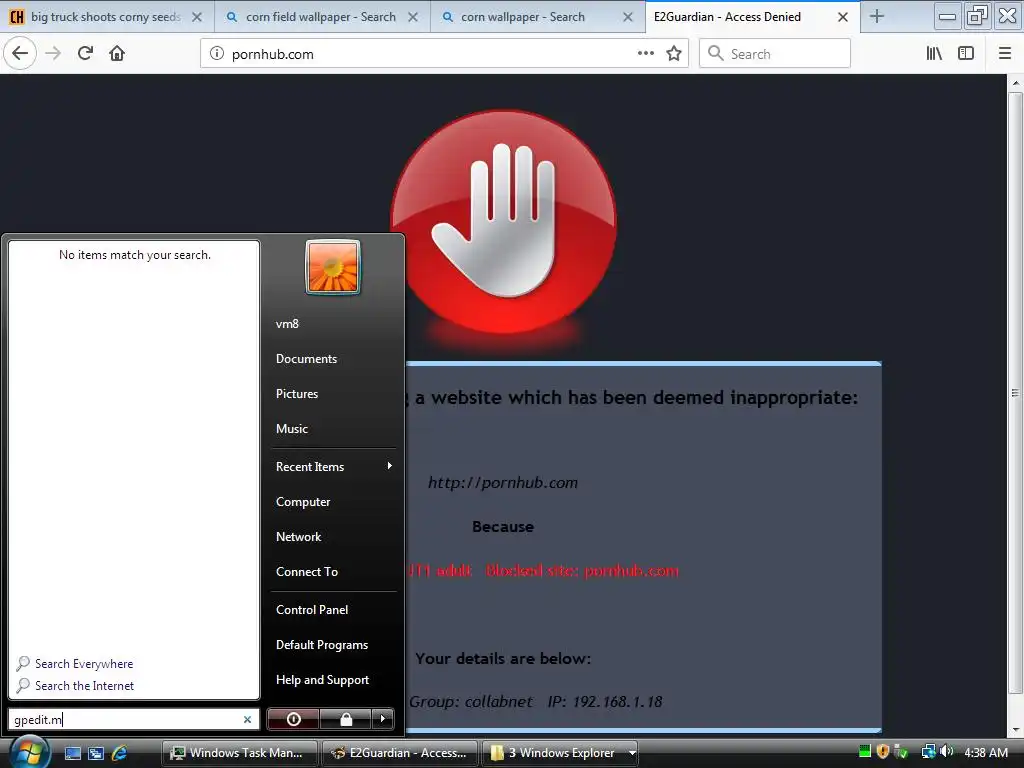Screen dimensions: 1024x768
Task: Open the Library bookshelf icon
Action: [934, 54]
